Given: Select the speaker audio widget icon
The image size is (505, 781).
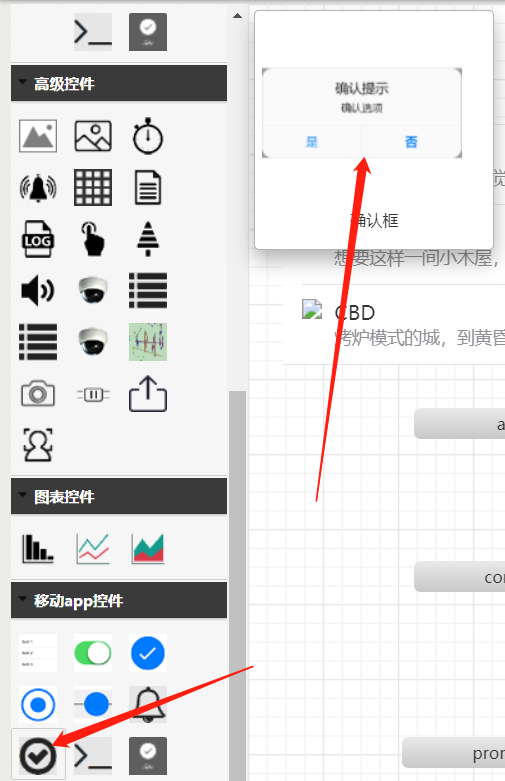Looking at the screenshot, I should coord(38,290).
